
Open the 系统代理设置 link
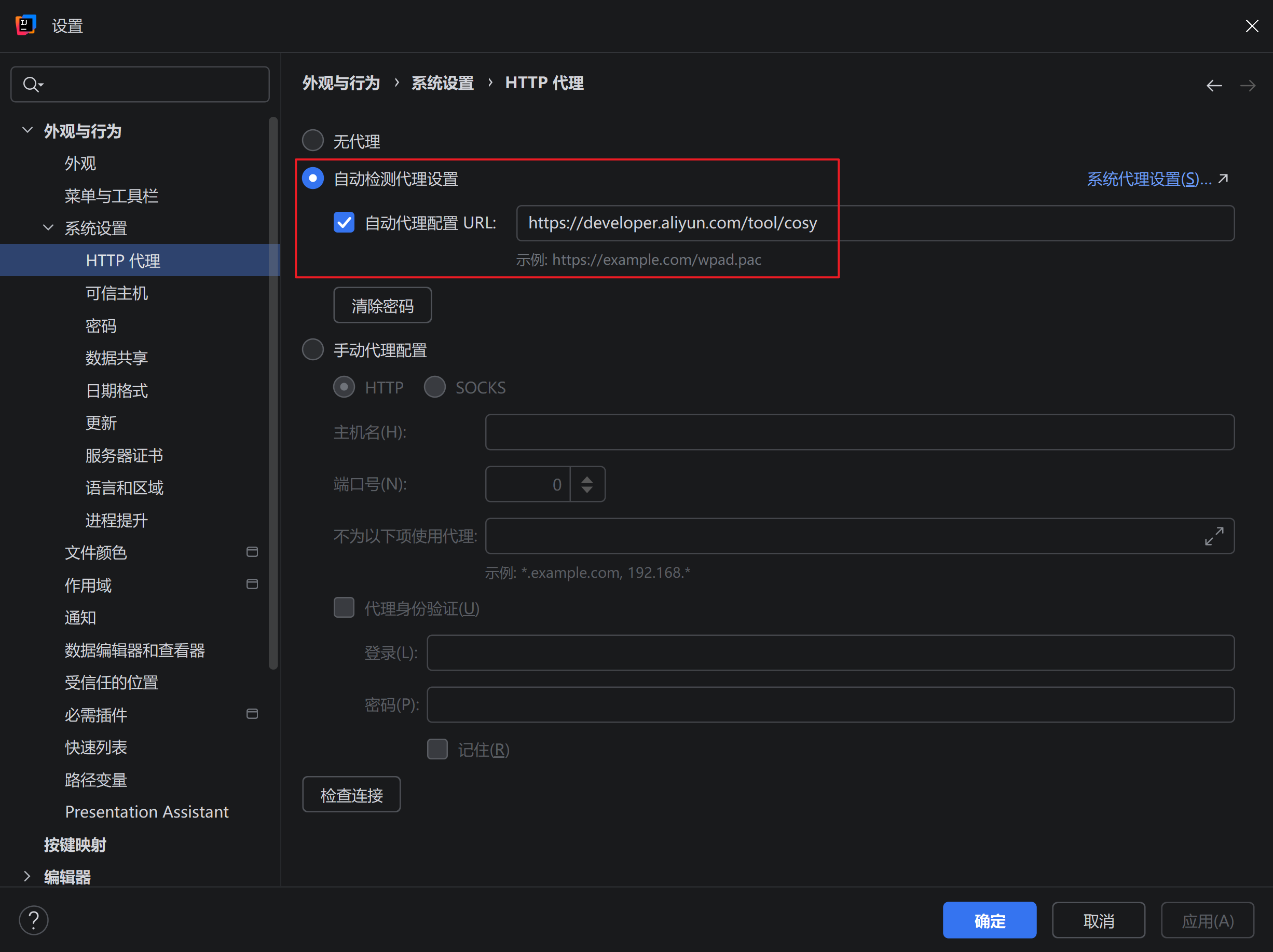pos(1149,179)
